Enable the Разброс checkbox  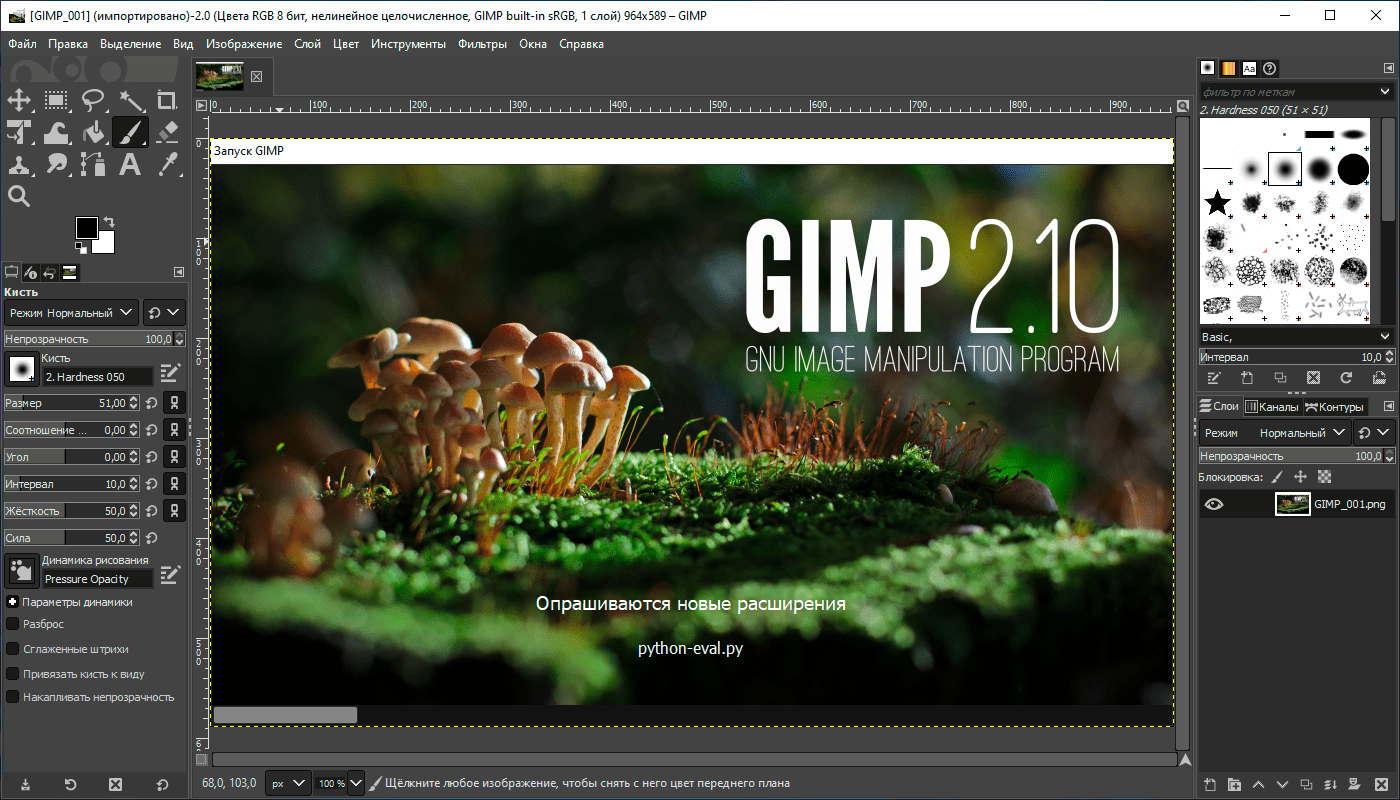tap(13, 624)
